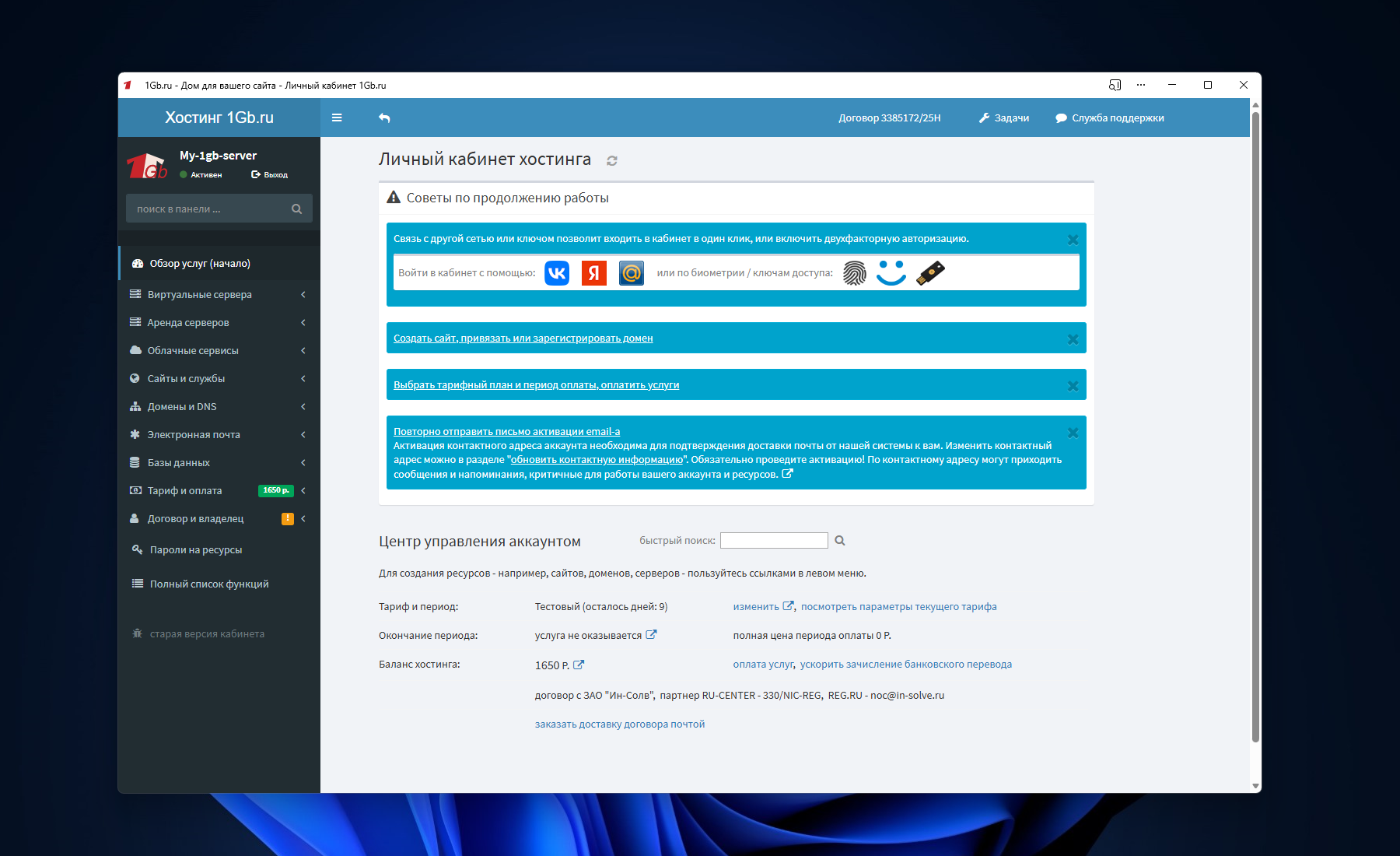Expand the Виртуальные сервера menu
Screen dimensions: 1400x856
(200, 295)
